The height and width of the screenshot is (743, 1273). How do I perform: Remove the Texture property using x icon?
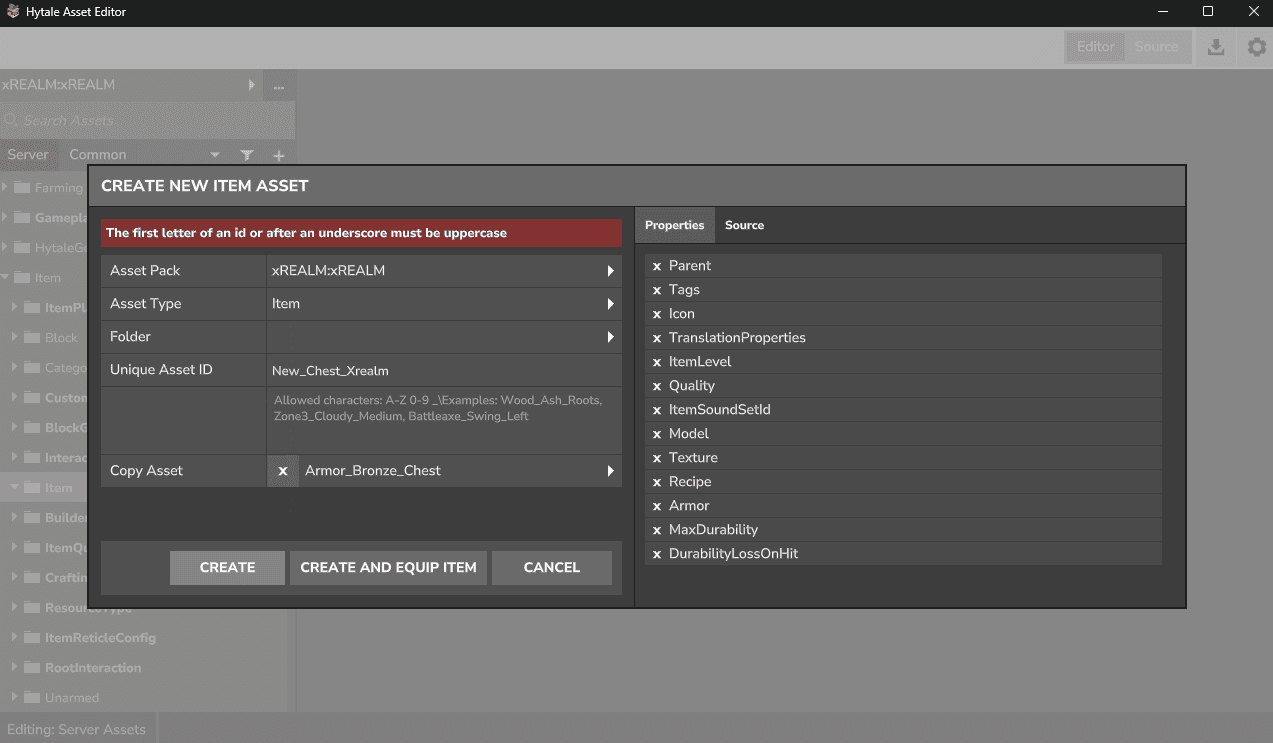657,458
